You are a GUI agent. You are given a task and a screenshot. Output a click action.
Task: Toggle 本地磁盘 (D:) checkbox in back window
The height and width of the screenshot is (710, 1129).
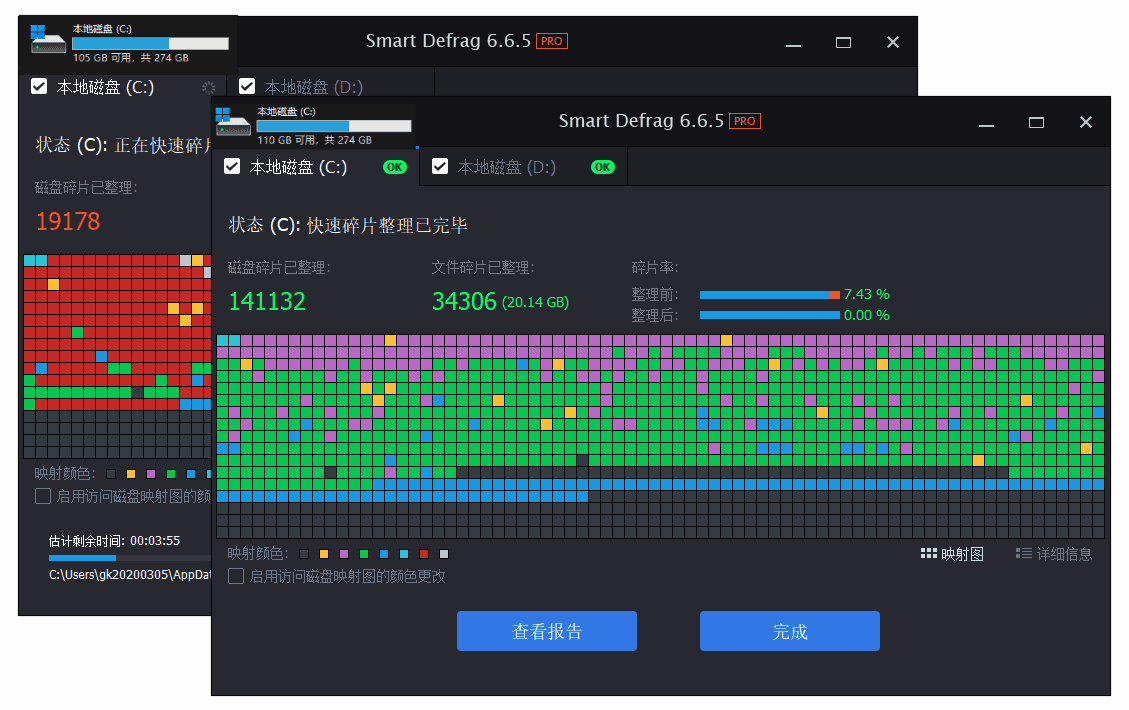247,86
